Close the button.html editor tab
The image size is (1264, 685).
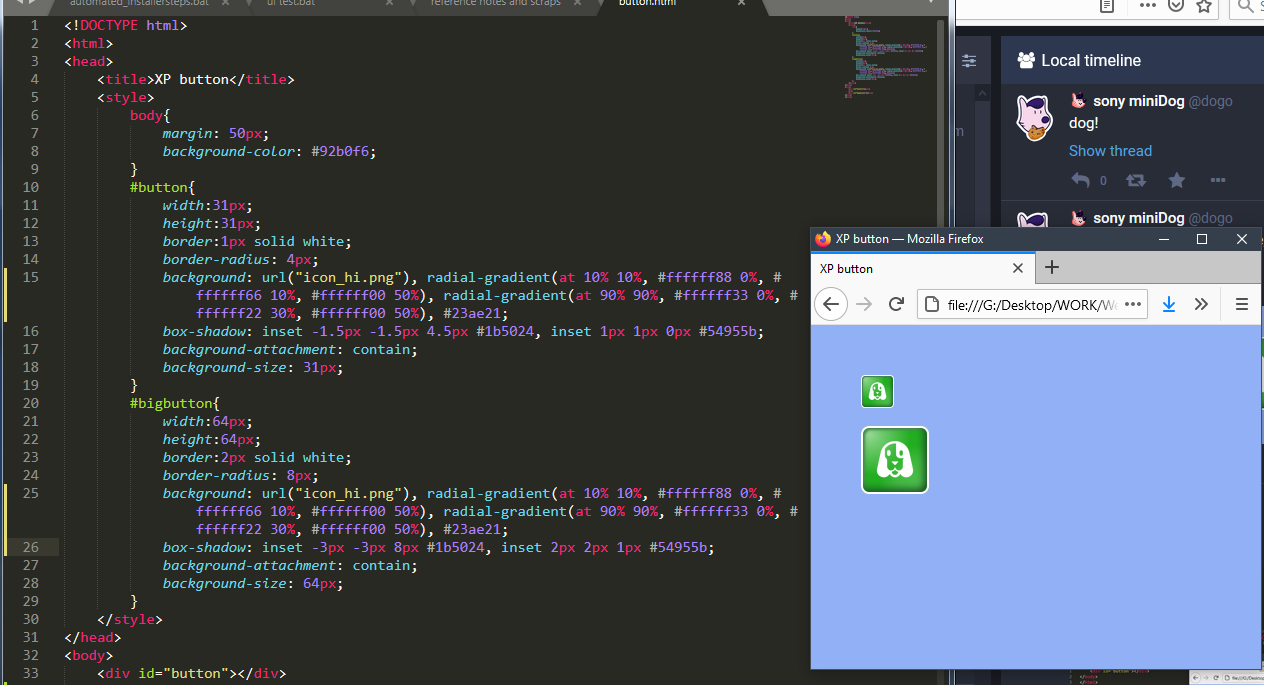coord(741,3)
